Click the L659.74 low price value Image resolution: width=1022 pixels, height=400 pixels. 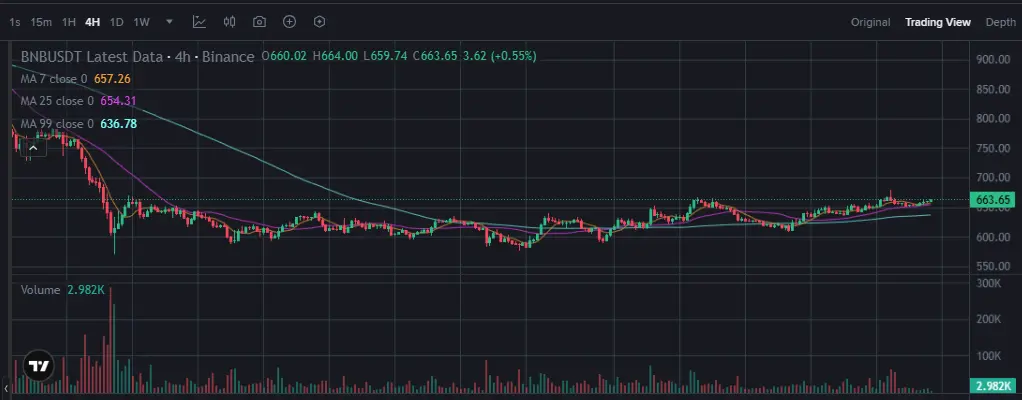(x=386, y=57)
